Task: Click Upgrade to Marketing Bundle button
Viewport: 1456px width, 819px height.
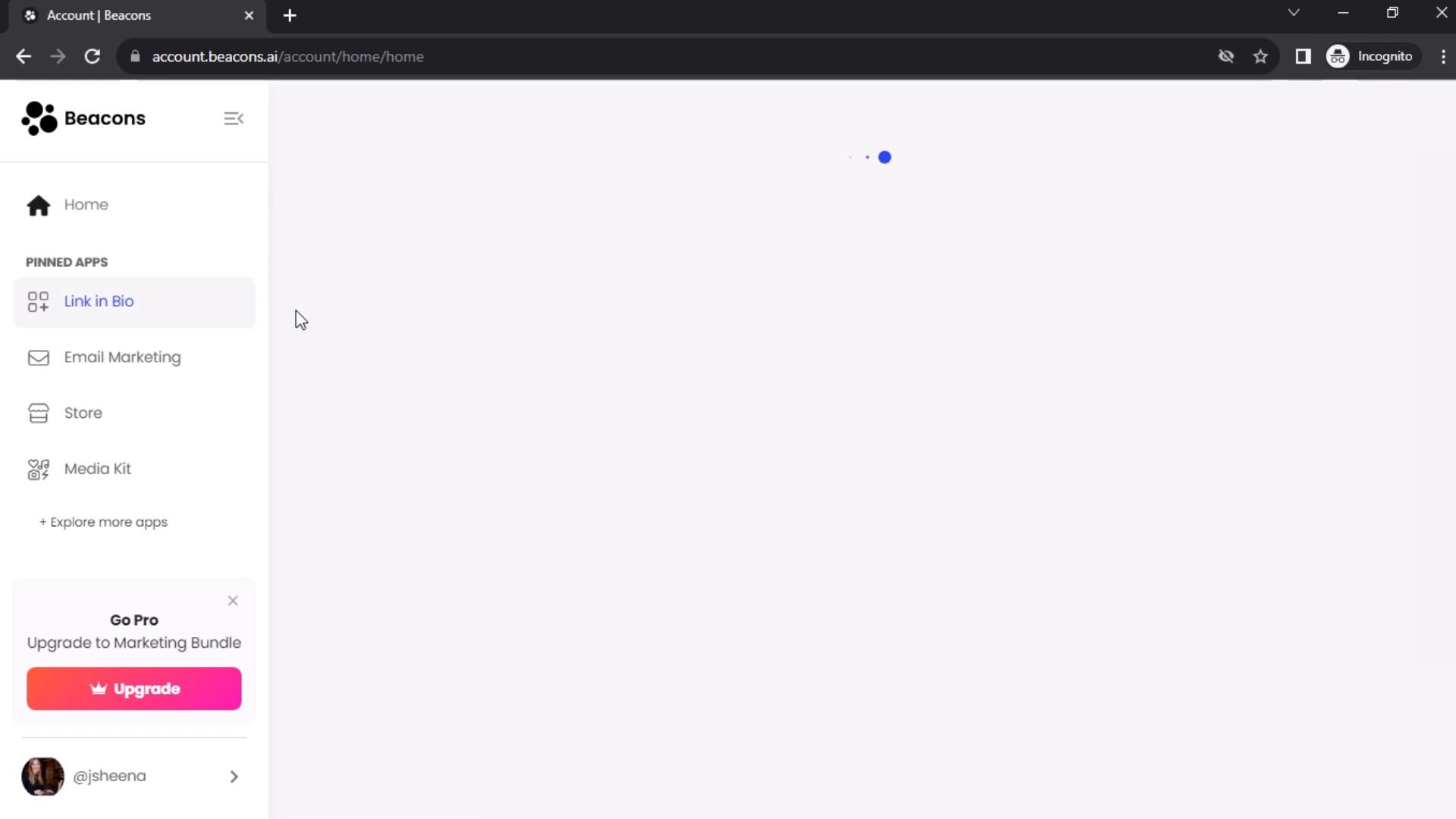Action: tap(135, 688)
